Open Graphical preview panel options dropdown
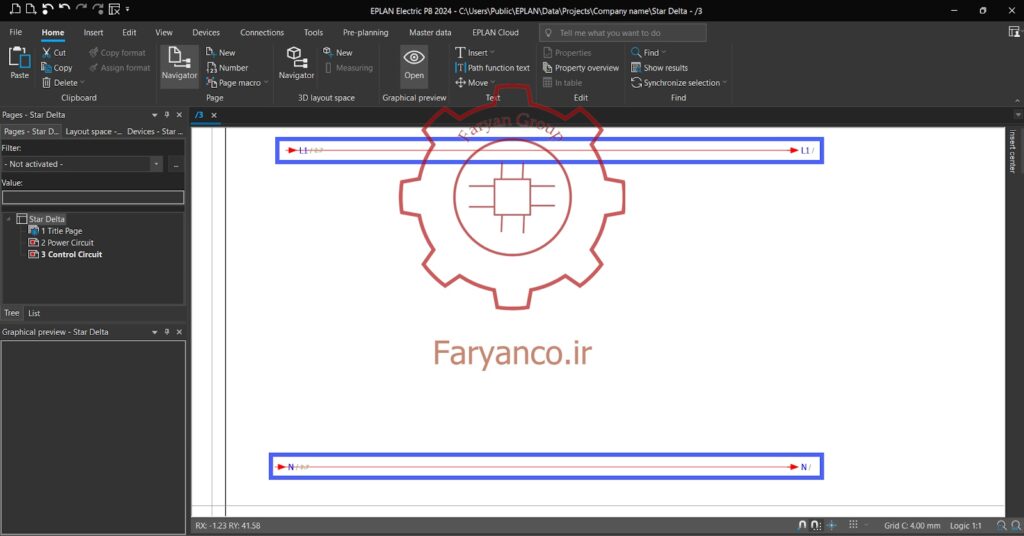 point(155,332)
